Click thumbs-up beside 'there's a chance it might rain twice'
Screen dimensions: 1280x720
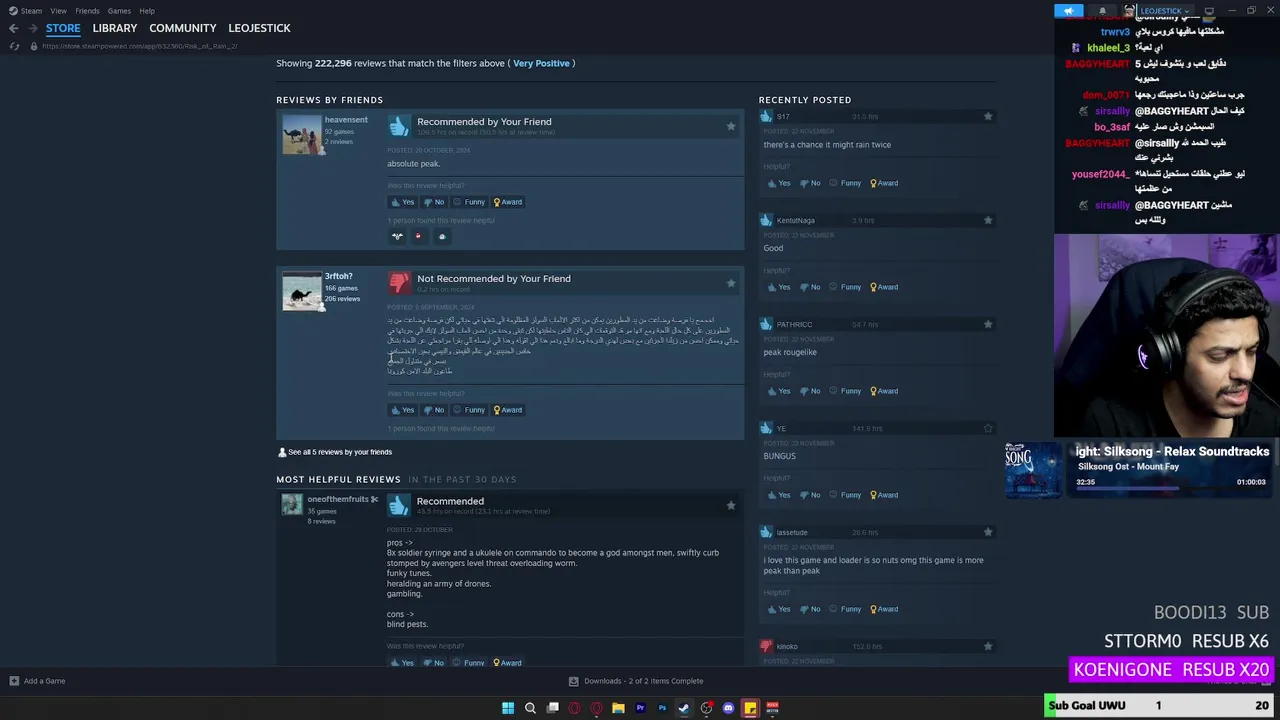point(766,117)
